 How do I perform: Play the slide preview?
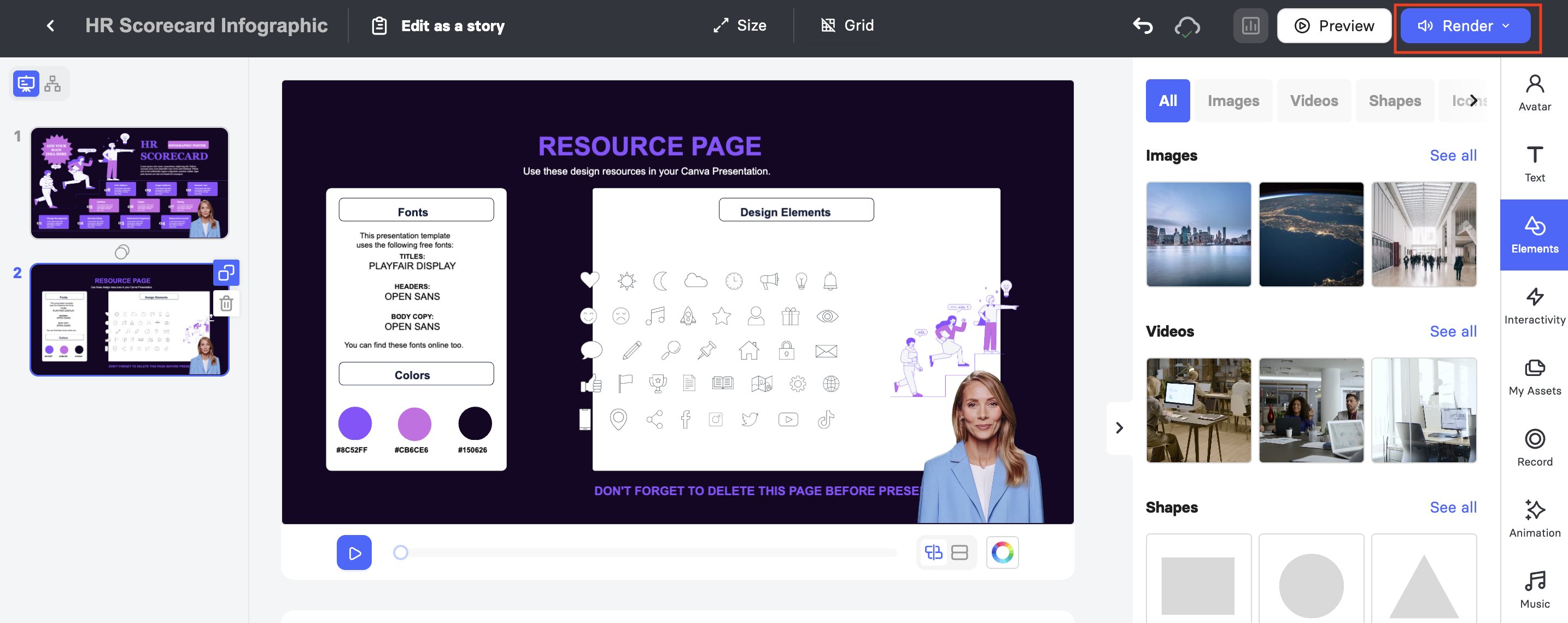354,553
